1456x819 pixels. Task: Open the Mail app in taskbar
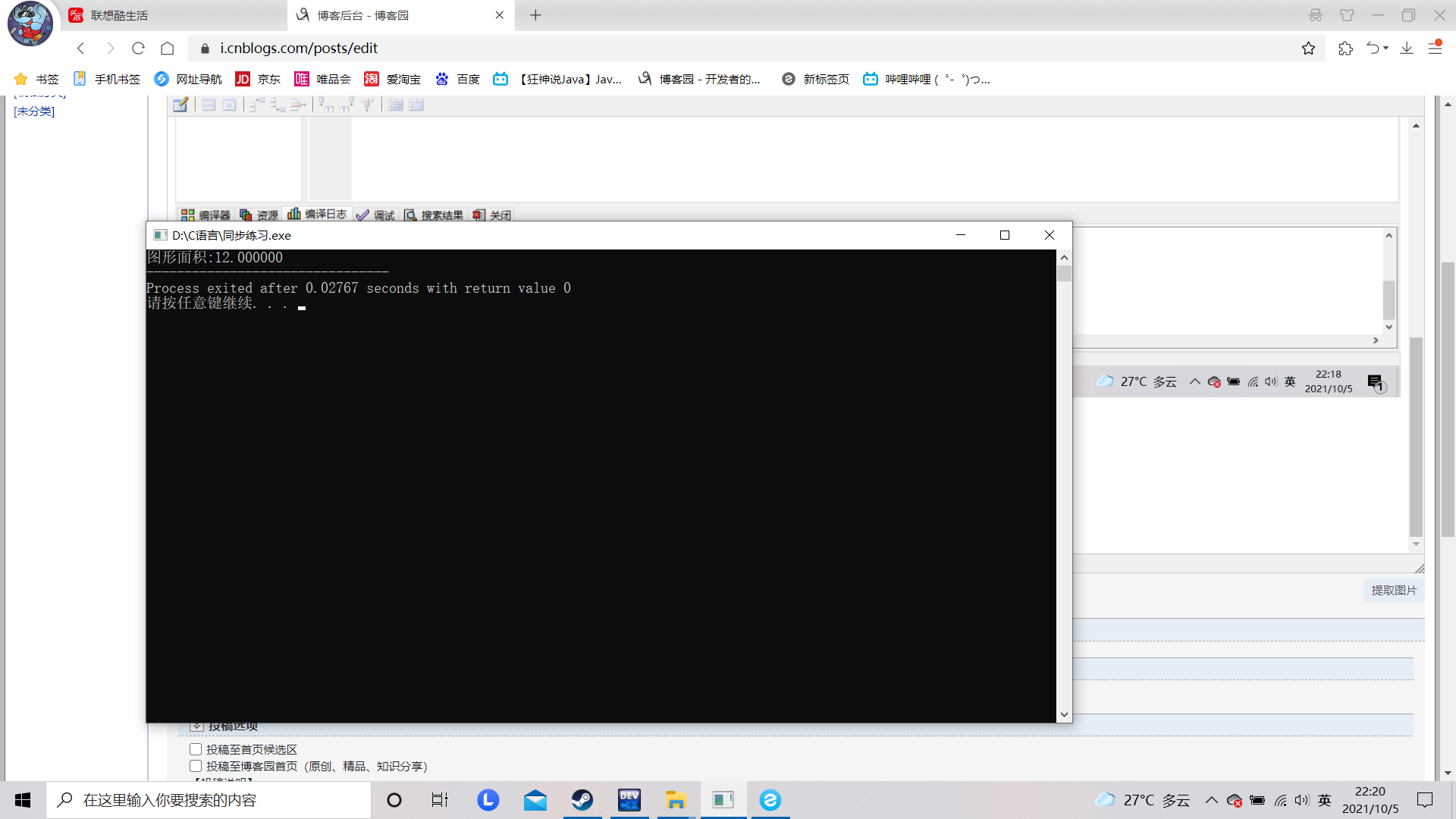pyautogui.click(x=535, y=800)
